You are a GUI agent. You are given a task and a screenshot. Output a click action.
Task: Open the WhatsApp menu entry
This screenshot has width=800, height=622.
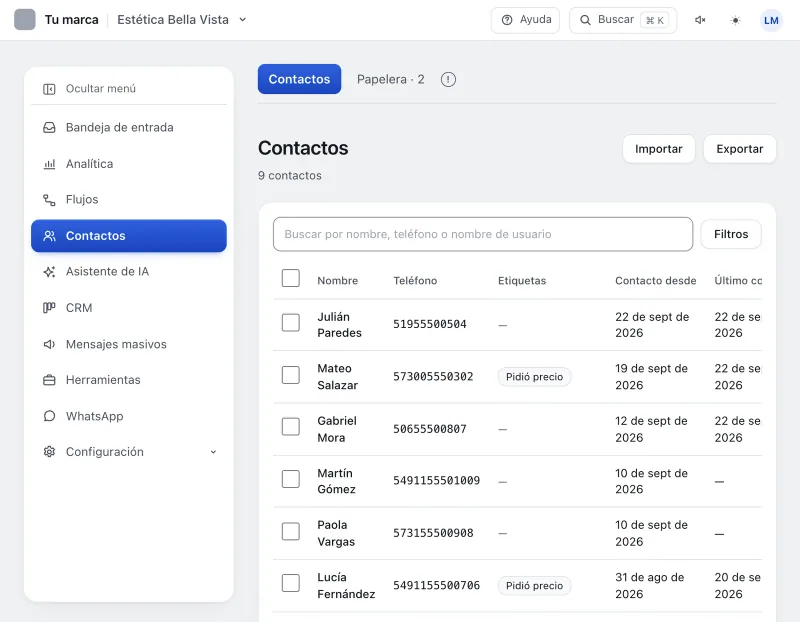click(x=129, y=416)
